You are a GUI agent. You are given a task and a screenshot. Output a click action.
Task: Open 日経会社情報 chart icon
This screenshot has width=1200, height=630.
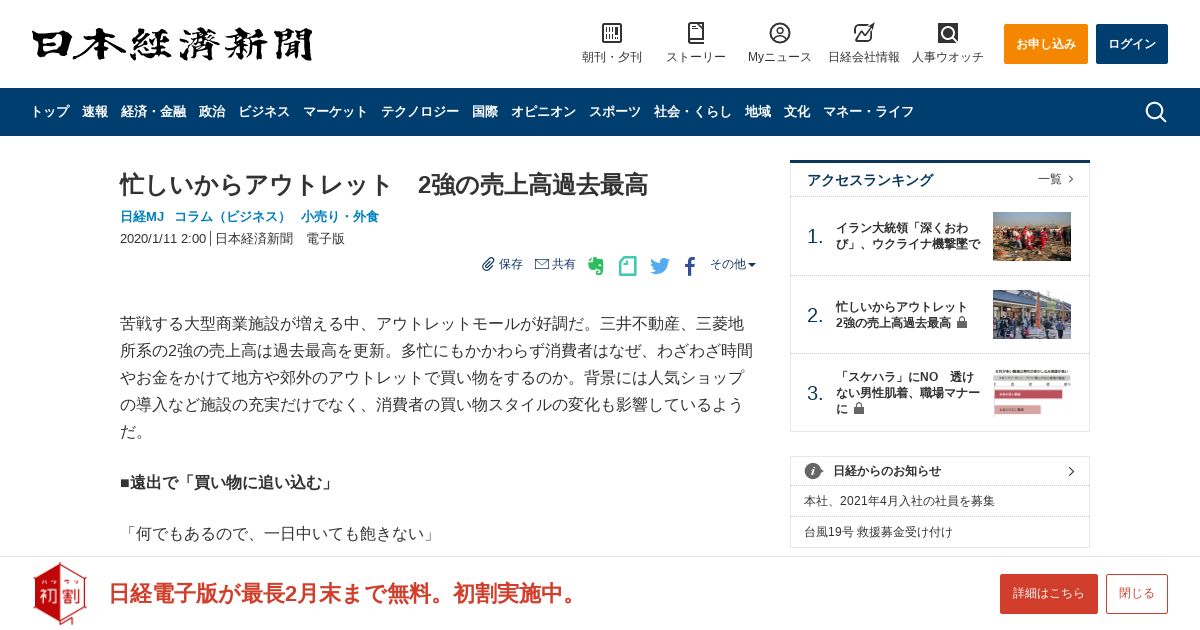coord(864,33)
